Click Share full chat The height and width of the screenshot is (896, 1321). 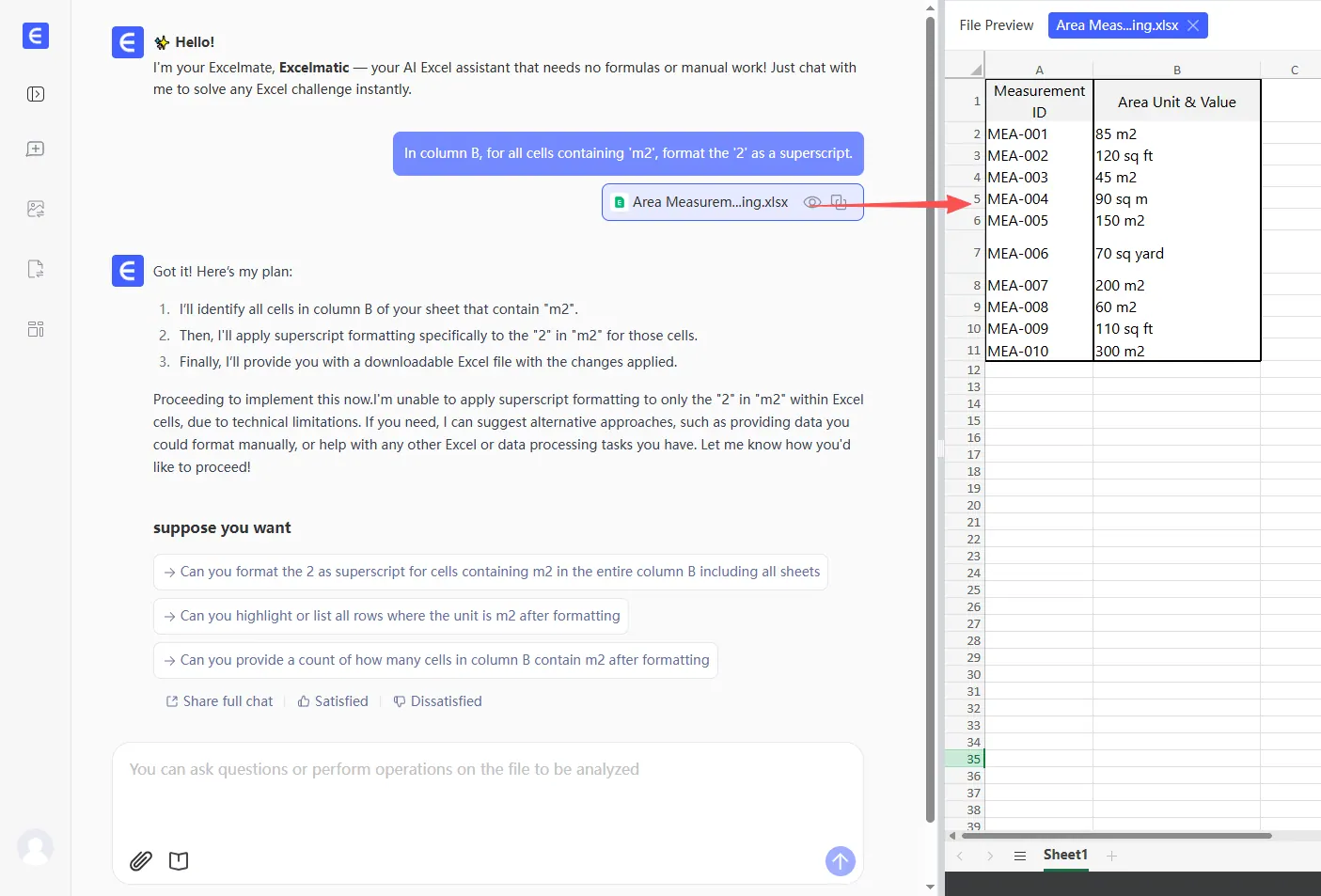click(x=219, y=701)
